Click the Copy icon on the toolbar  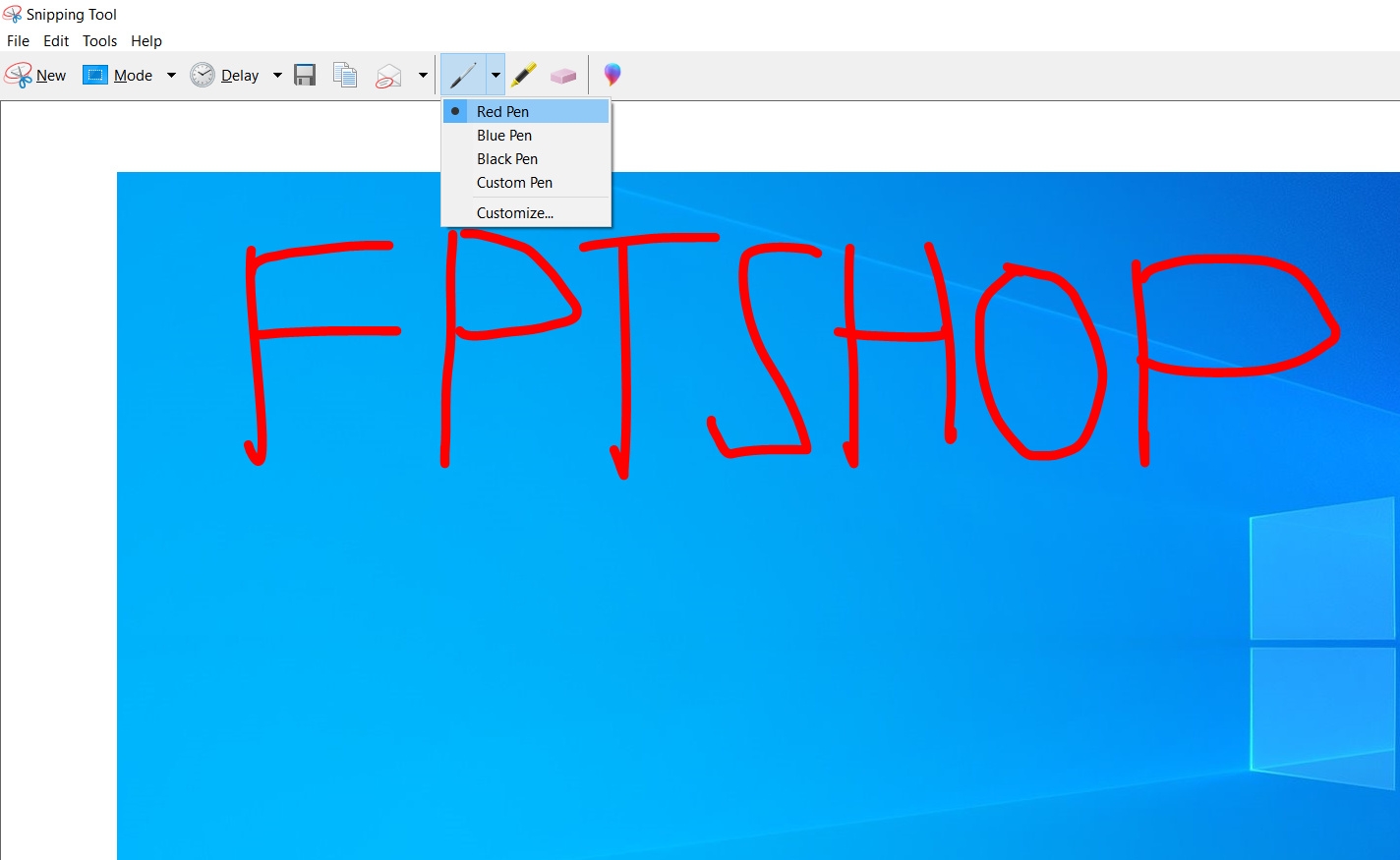pos(344,74)
